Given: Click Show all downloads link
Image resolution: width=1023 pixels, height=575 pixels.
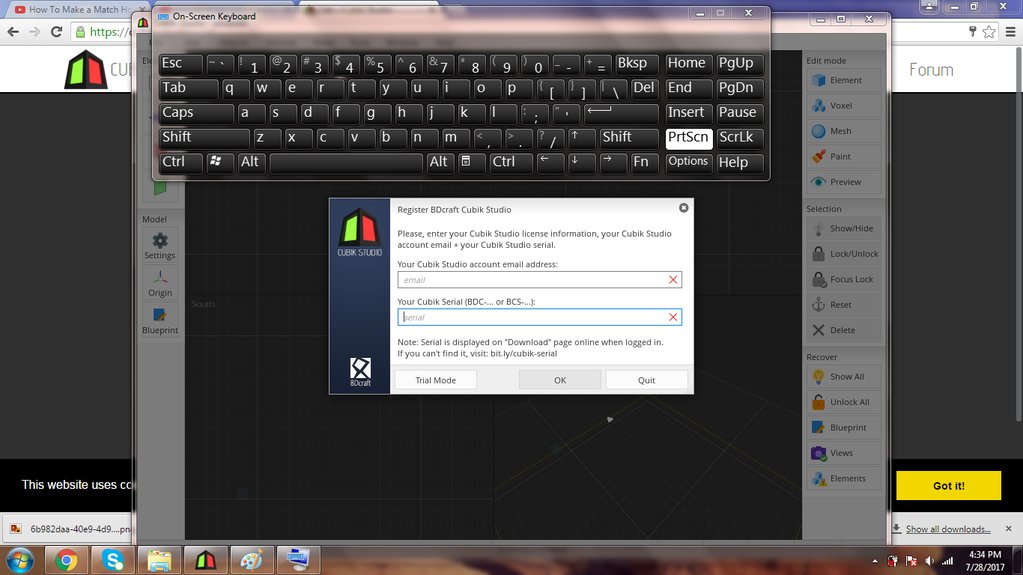Looking at the screenshot, I should (x=947, y=529).
